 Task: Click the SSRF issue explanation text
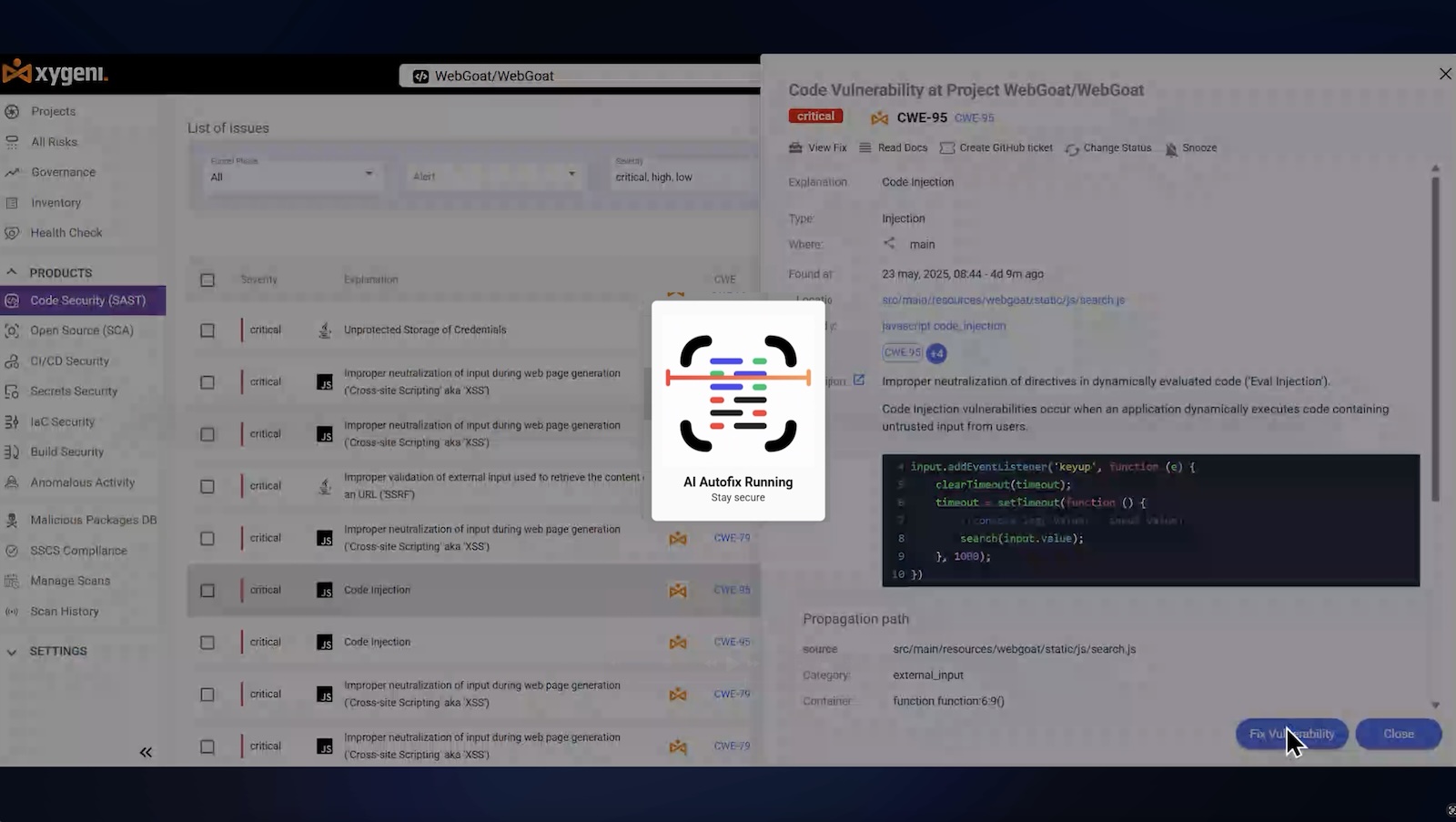[x=493, y=485]
